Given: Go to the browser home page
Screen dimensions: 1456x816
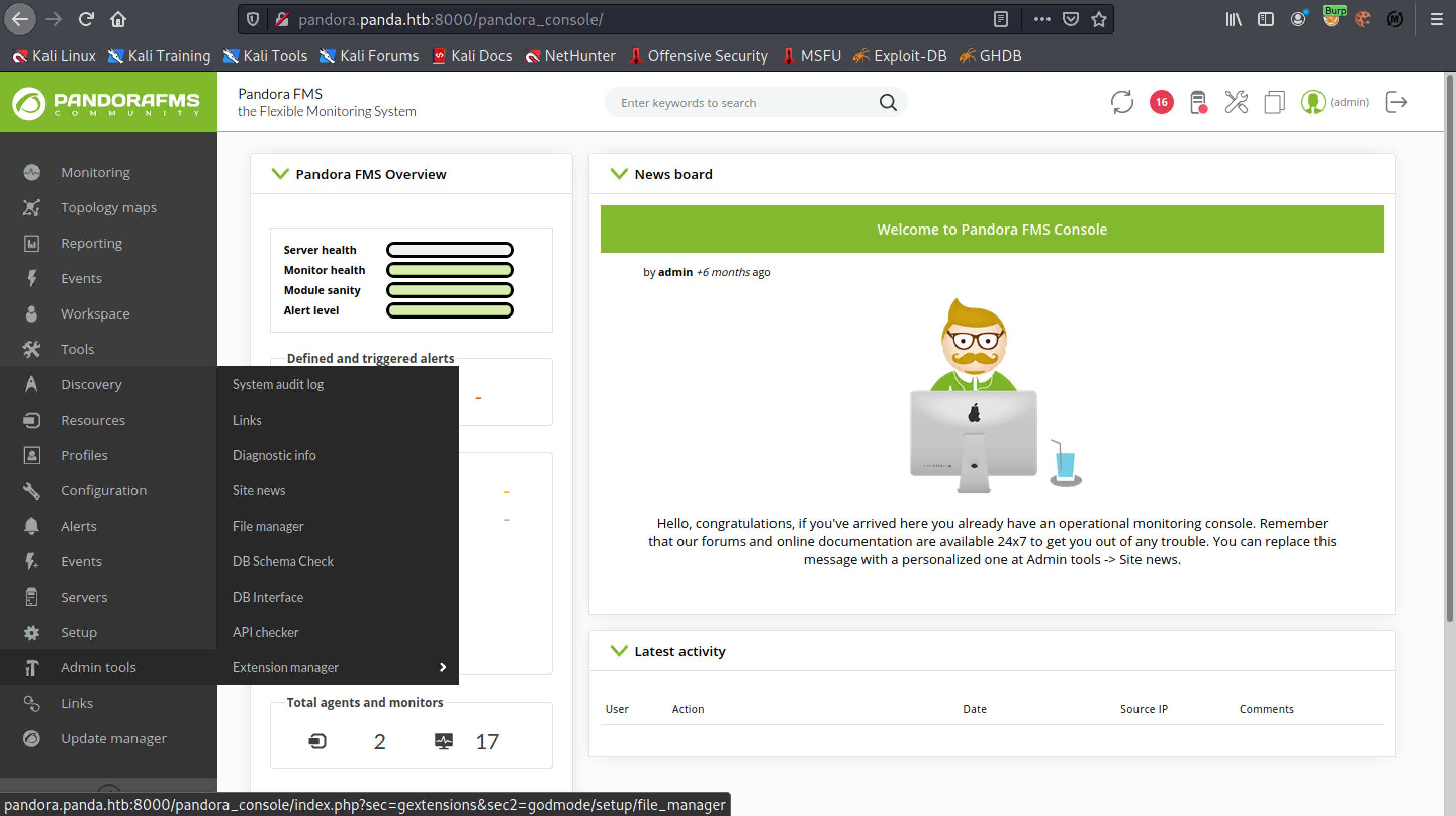Looking at the screenshot, I should (118, 19).
